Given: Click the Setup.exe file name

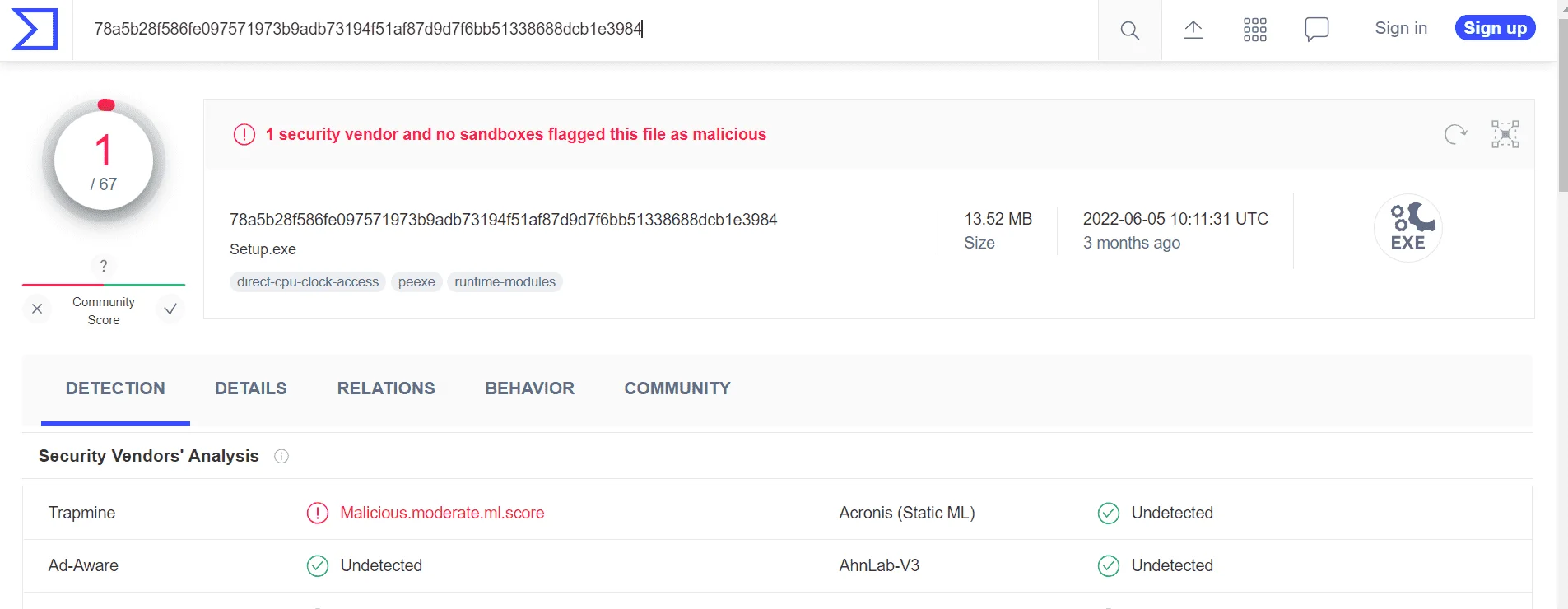Looking at the screenshot, I should [x=263, y=249].
